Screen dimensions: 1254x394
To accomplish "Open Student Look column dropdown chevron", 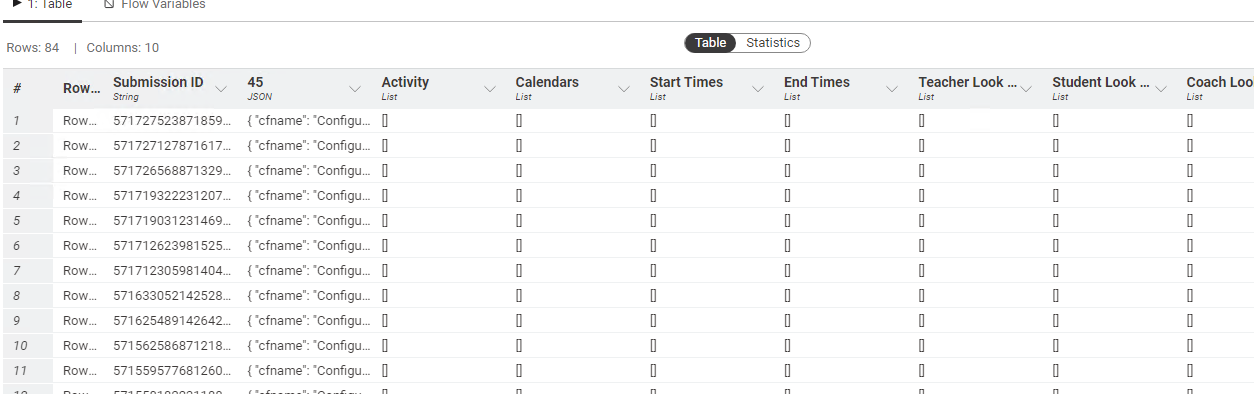I will pos(1160,89).
